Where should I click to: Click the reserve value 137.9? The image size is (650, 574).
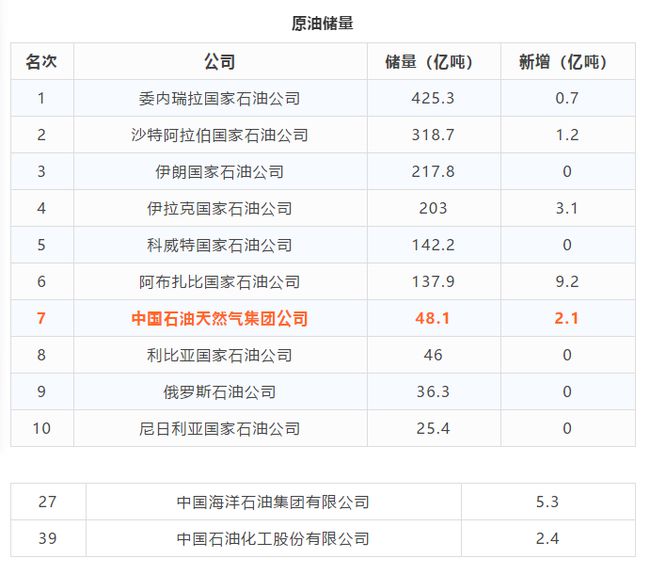point(433,282)
